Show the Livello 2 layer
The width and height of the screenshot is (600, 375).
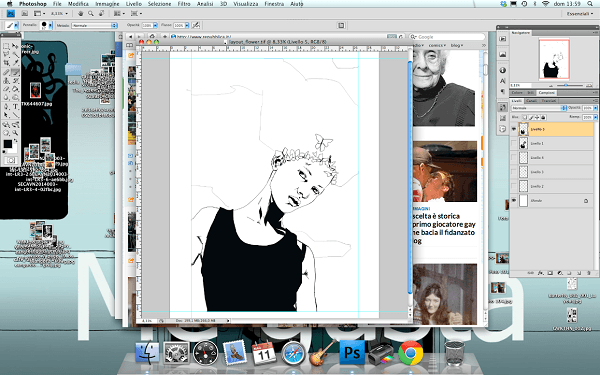tap(514, 186)
